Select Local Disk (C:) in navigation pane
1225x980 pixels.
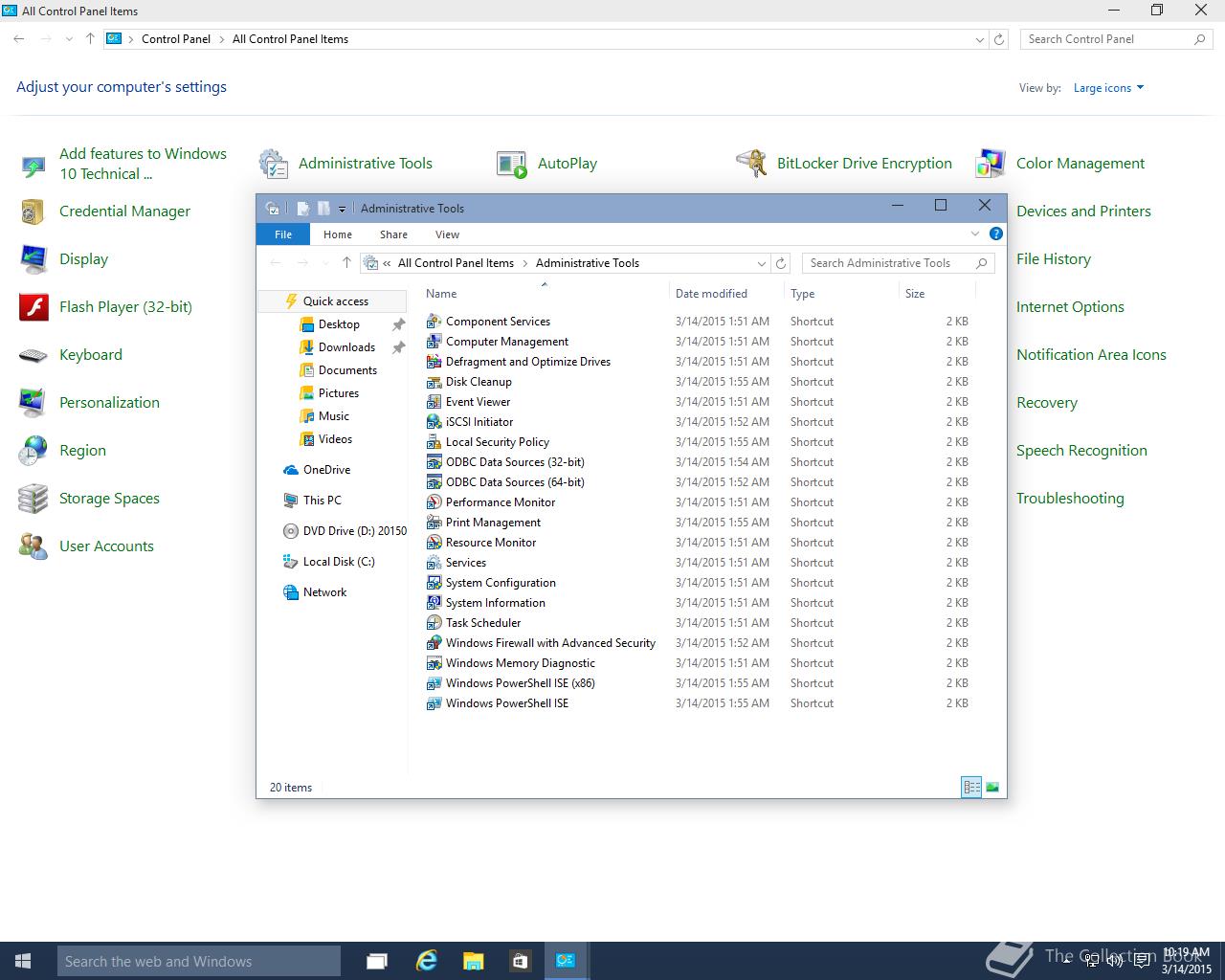tap(339, 562)
